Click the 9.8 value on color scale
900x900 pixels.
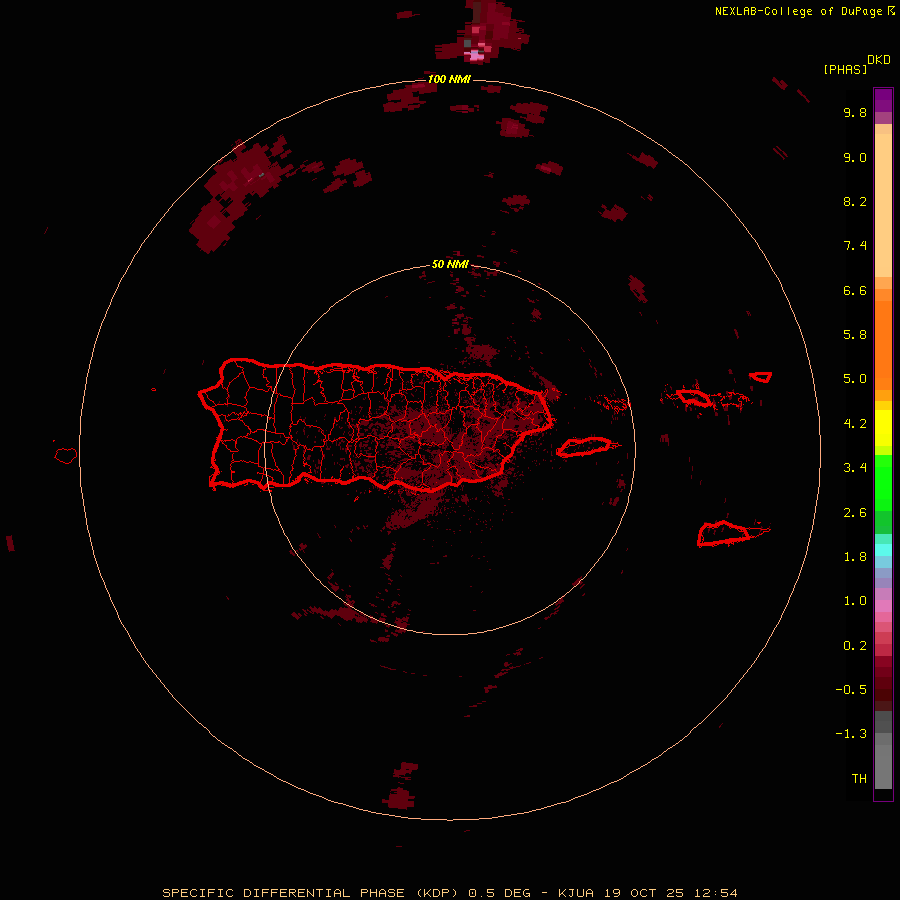(x=855, y=112)
